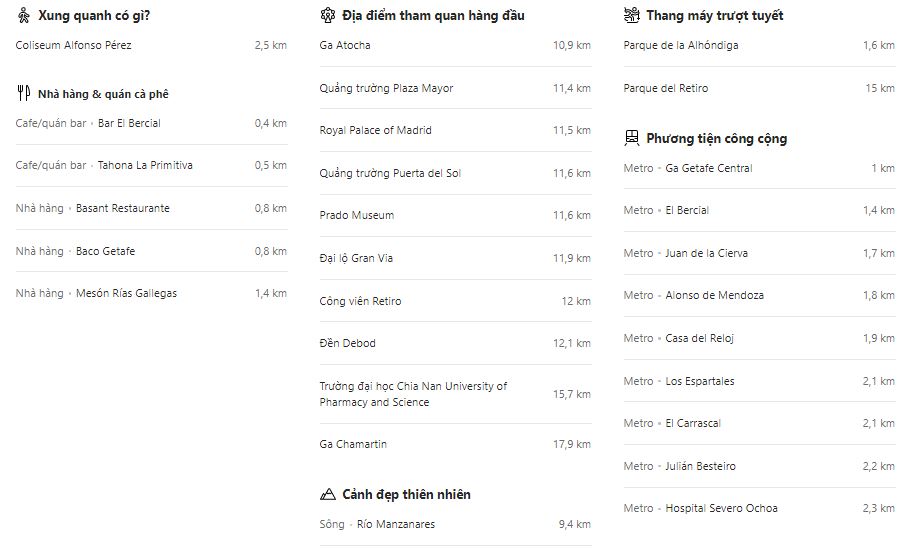The width and height of the screenshot is (917, 549).
Task: Open the Đền Debod attraction row
Action: 348,343
